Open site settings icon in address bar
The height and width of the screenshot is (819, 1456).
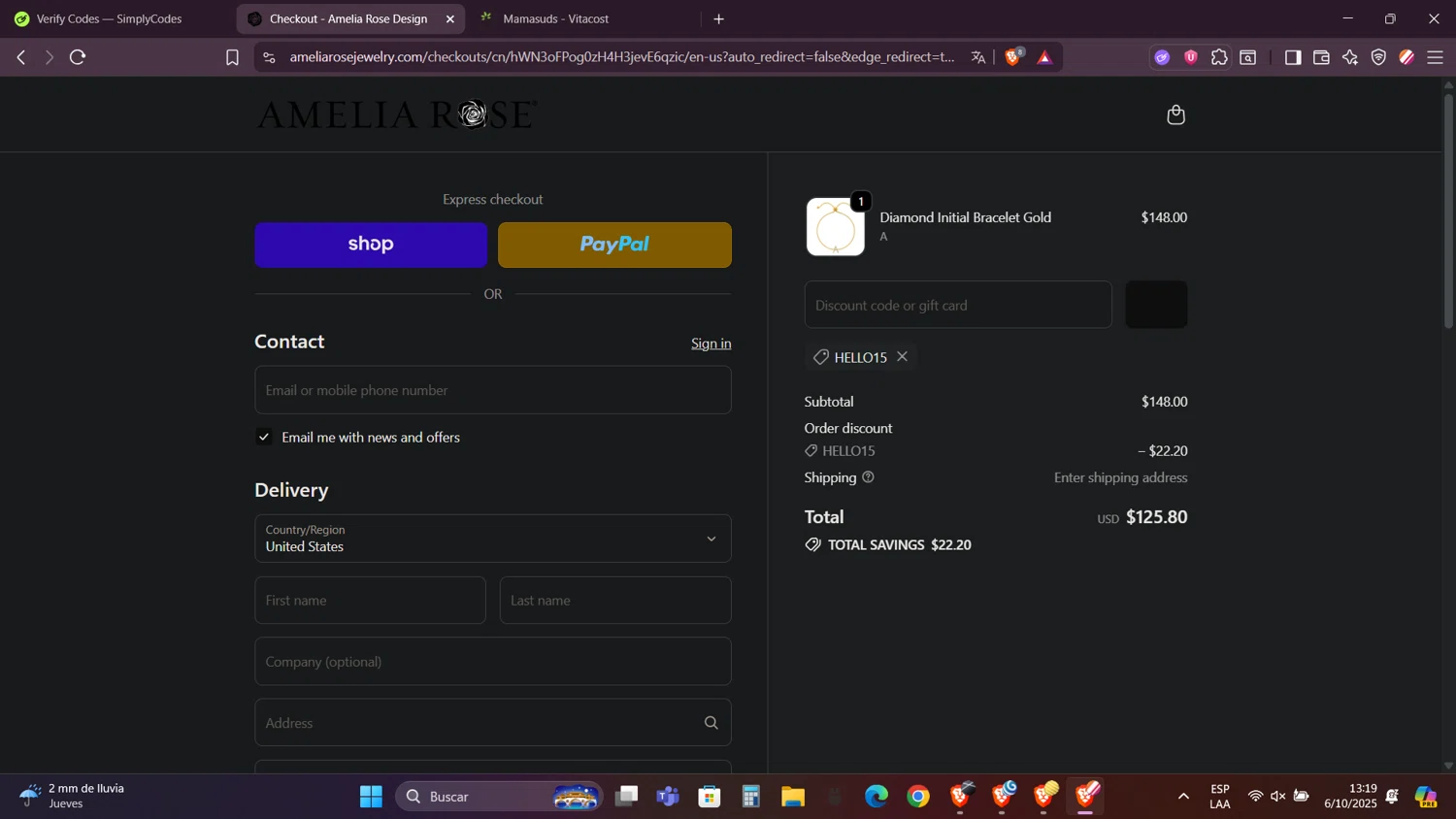click(x=270, y=57)
